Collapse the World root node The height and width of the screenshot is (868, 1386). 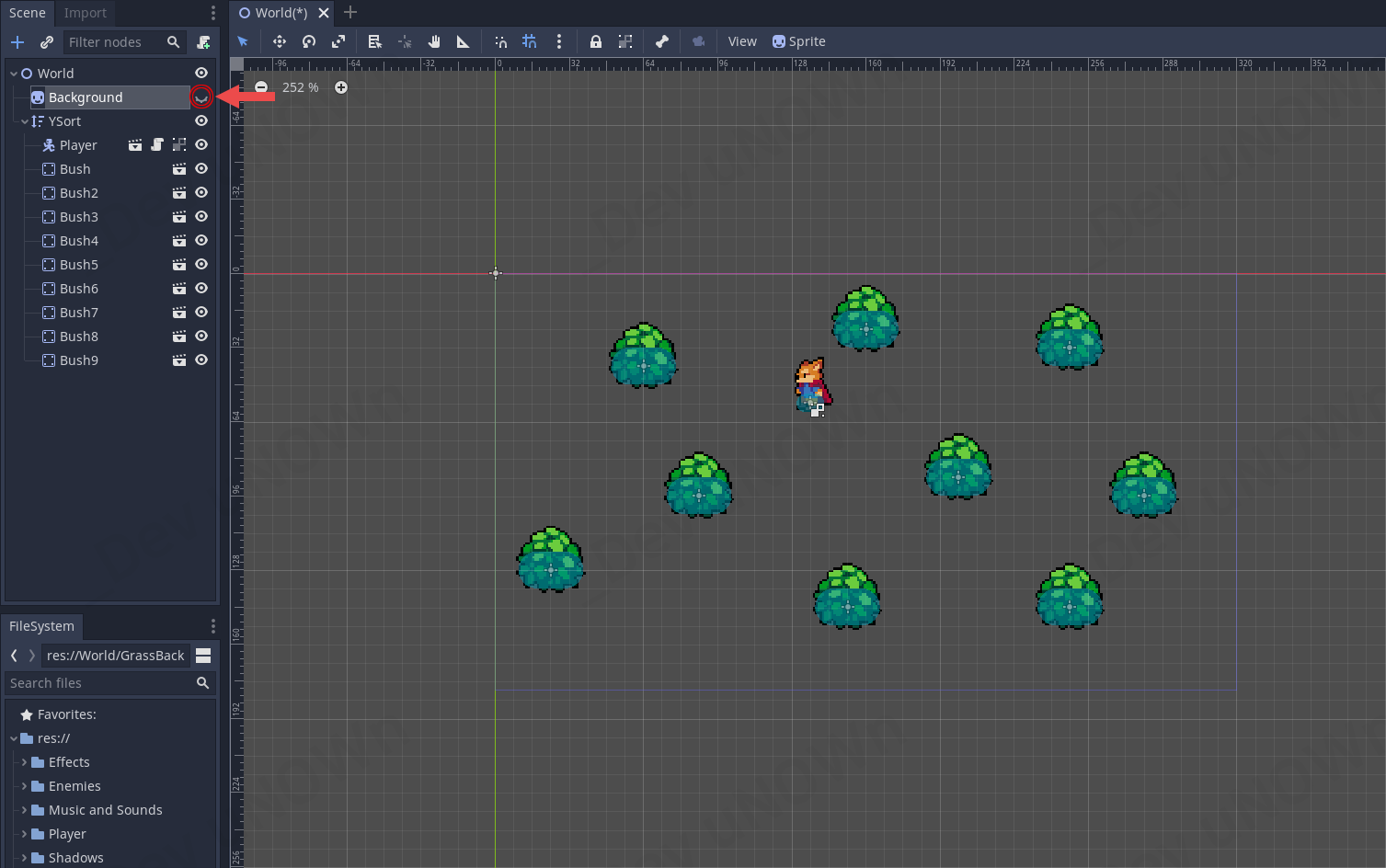pyautogui.click(x=14, y=74)
